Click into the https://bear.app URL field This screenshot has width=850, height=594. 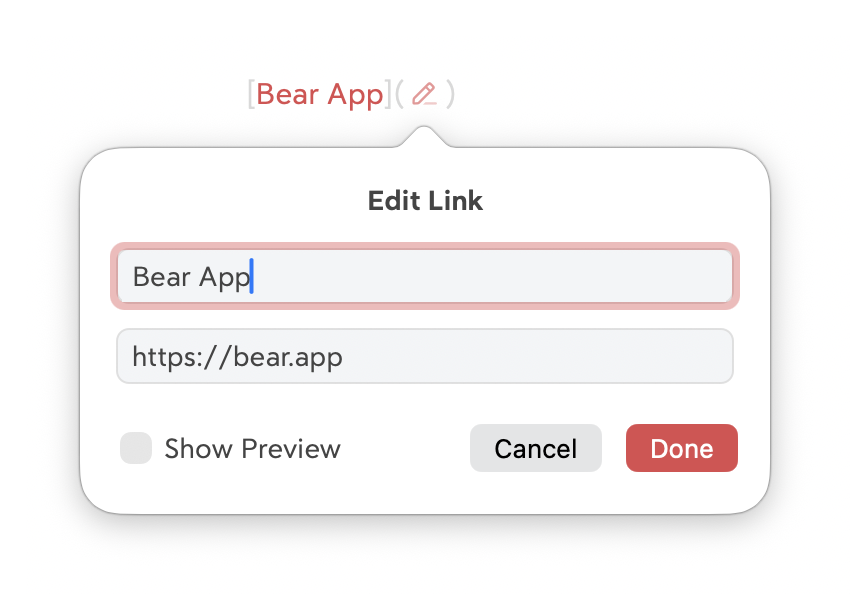pyautogui.click(x=425, y=357)
